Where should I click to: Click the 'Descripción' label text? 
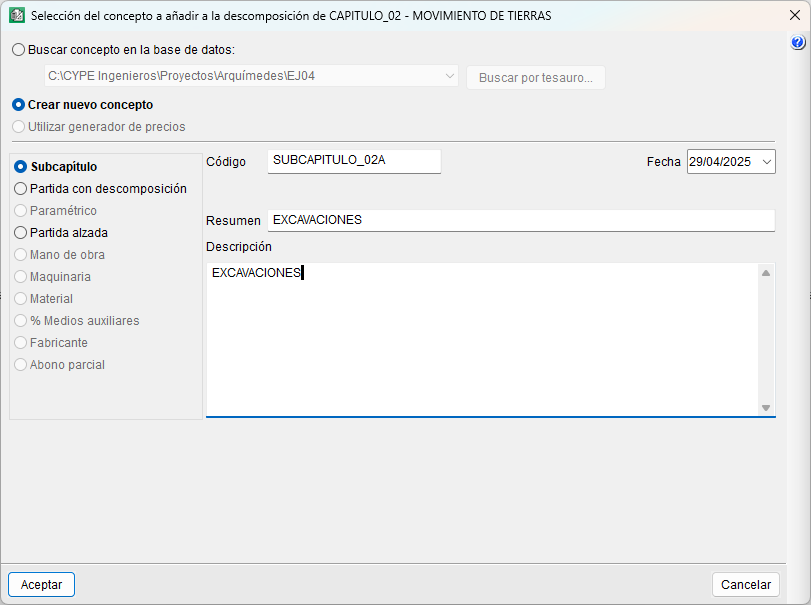[239, 247]
